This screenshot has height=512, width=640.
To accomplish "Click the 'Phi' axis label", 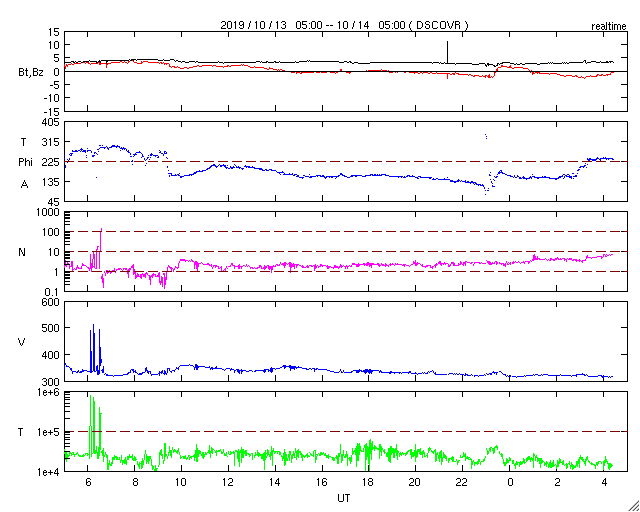I will tap(25, 163).
